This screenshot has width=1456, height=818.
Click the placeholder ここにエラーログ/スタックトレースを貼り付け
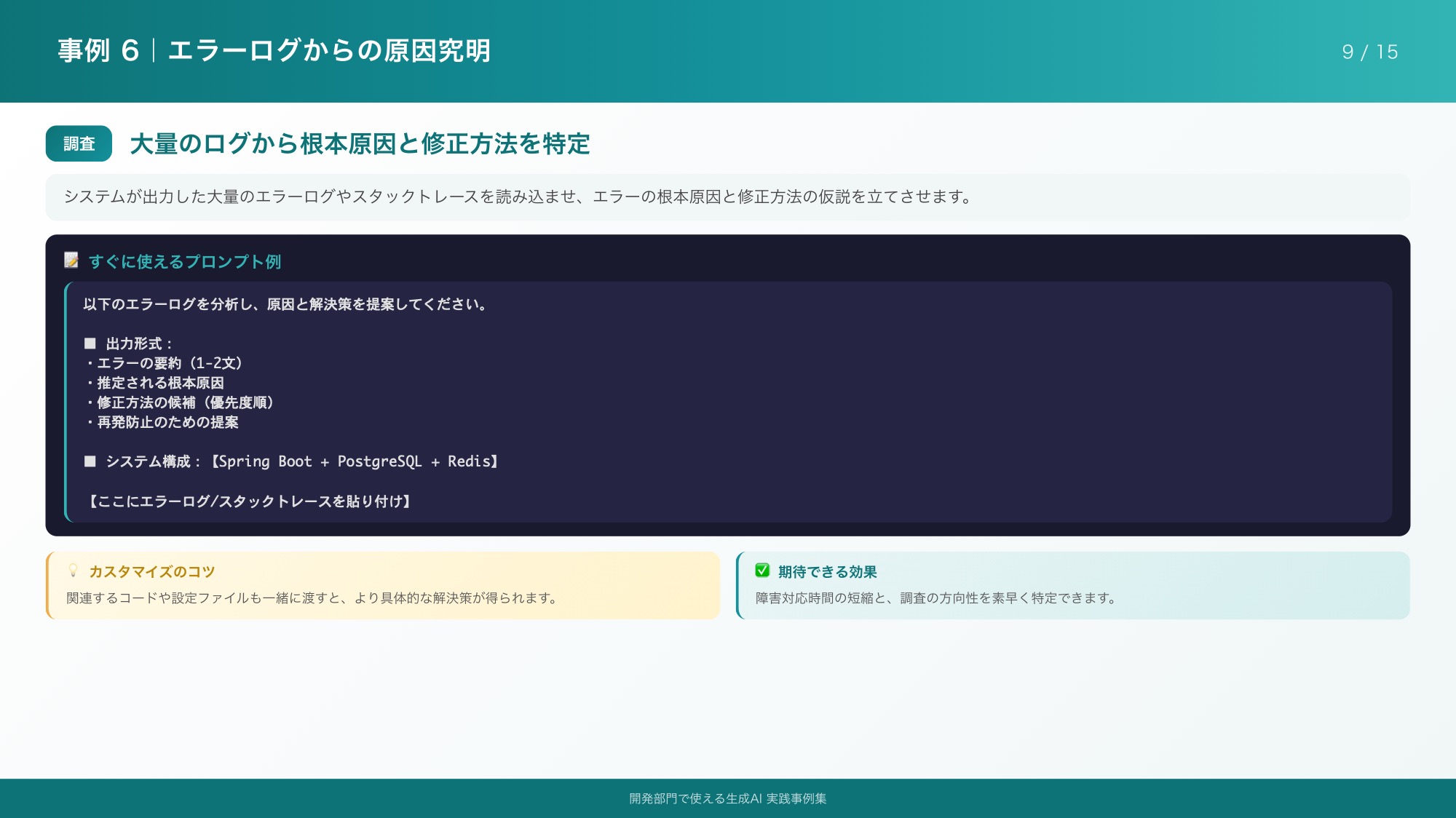pos(249,501)
